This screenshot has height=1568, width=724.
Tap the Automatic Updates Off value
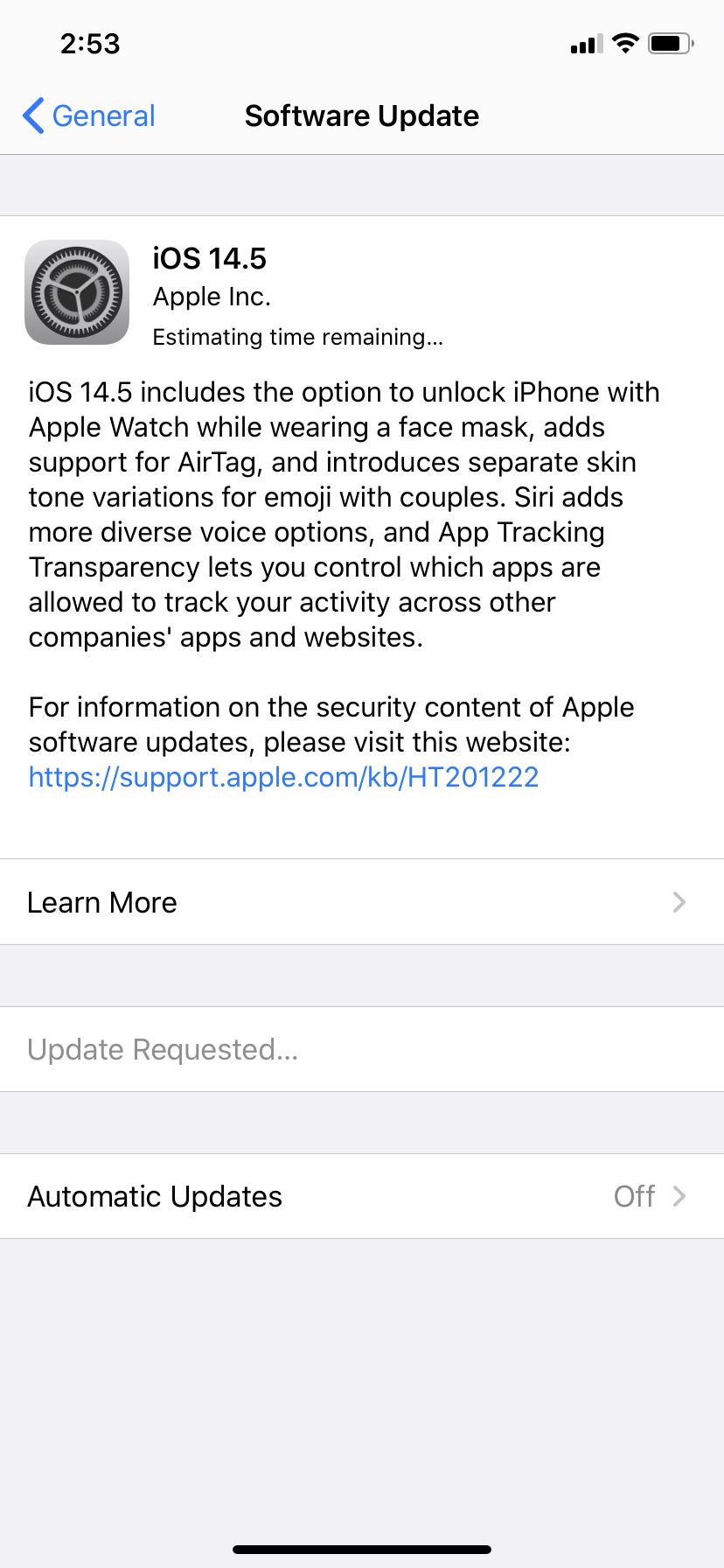pos(634,1196)
